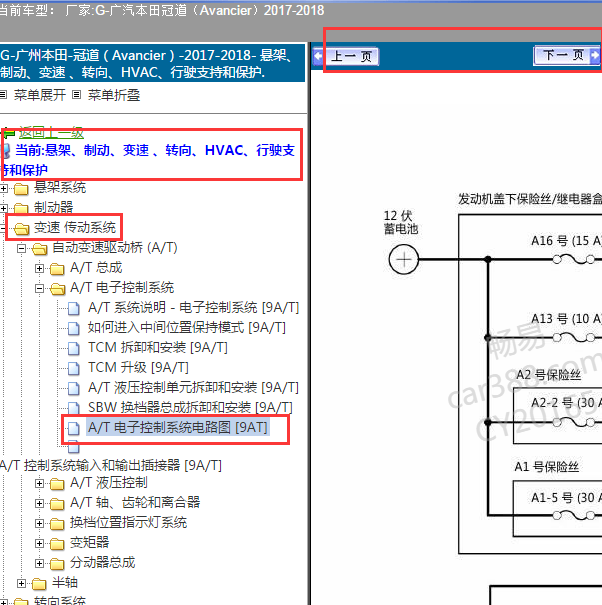Select 变速 传动系统 tree item
This screenshot has height=605, width=602.
click(x=74, y=228)
